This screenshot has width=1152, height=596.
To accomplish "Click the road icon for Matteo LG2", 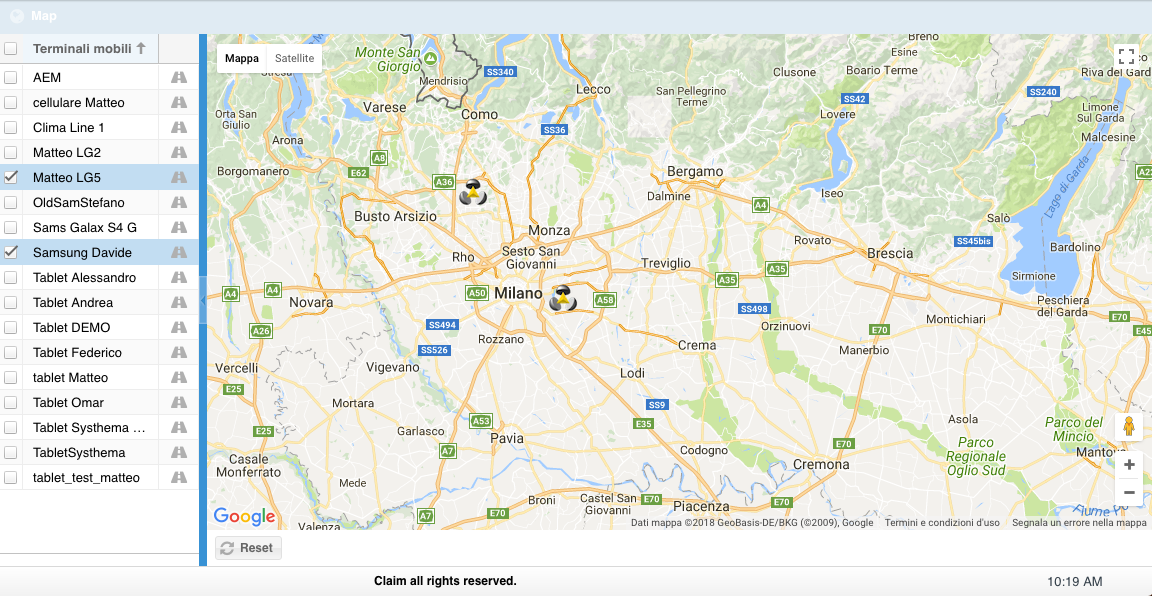I will point(179,152).
